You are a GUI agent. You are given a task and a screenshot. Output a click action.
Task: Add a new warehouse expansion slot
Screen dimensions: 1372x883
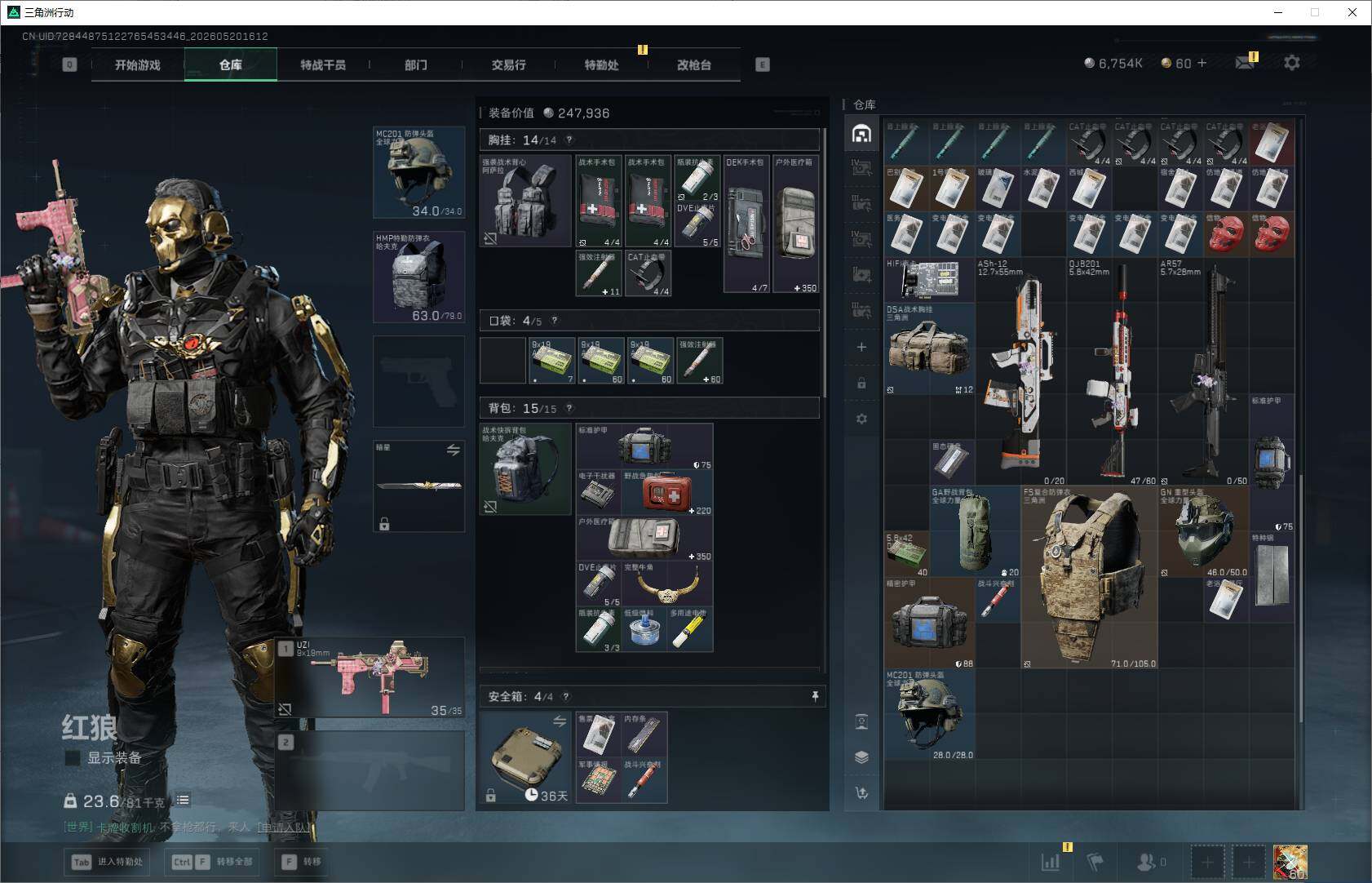pos(861,347)
